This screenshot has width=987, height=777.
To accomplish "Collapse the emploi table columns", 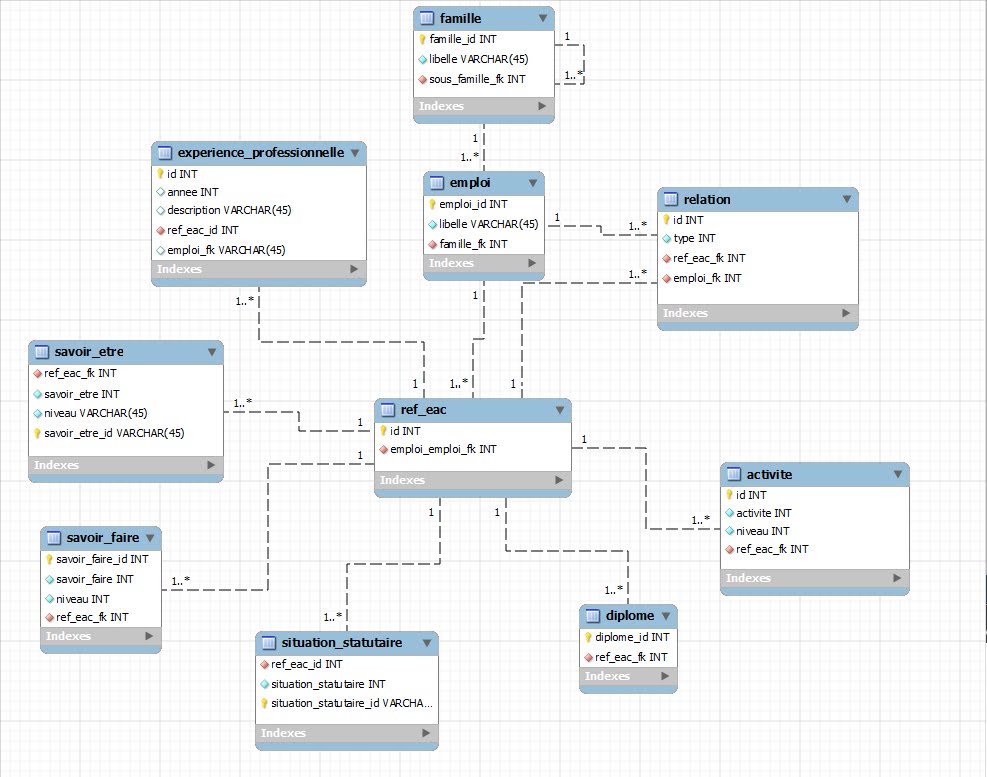I will [x=533, y=183].
